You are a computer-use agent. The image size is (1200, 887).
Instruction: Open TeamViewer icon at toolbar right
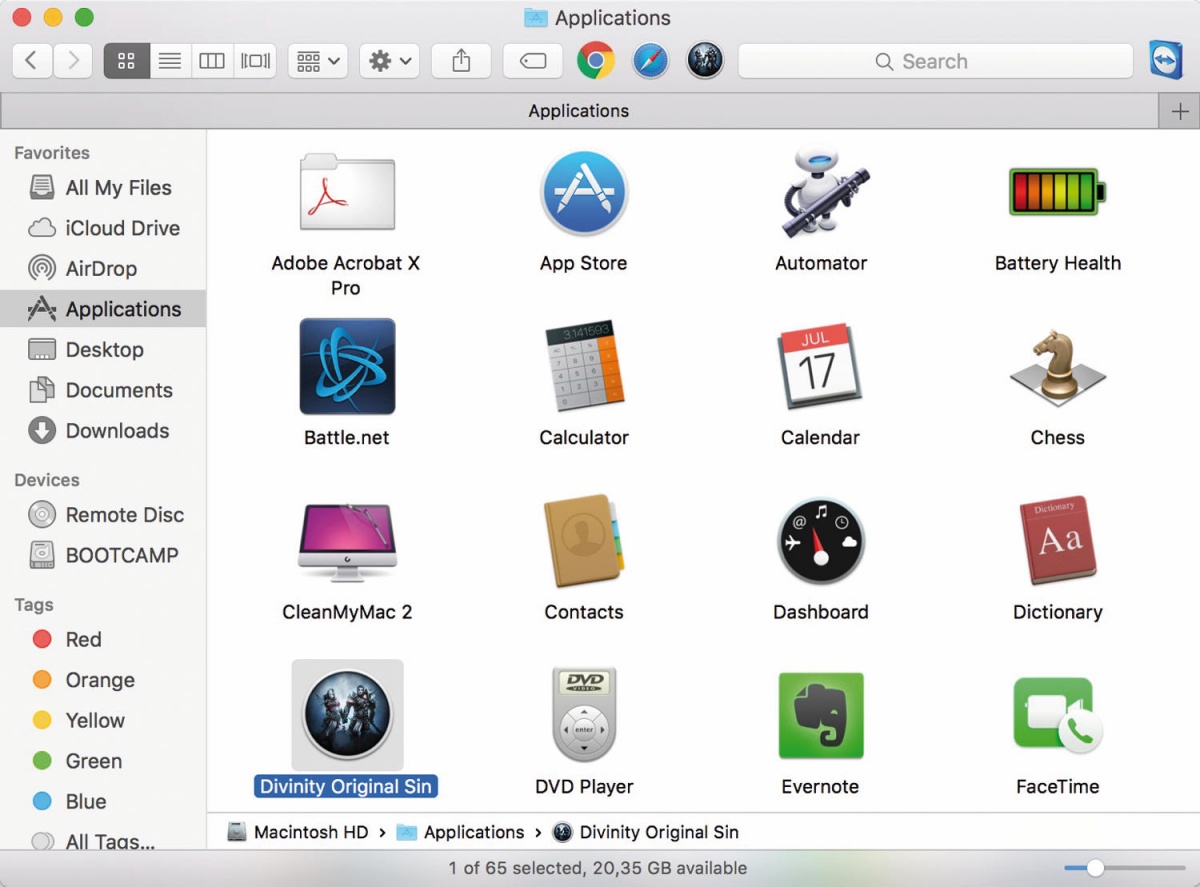click(x=1166, y=60)
